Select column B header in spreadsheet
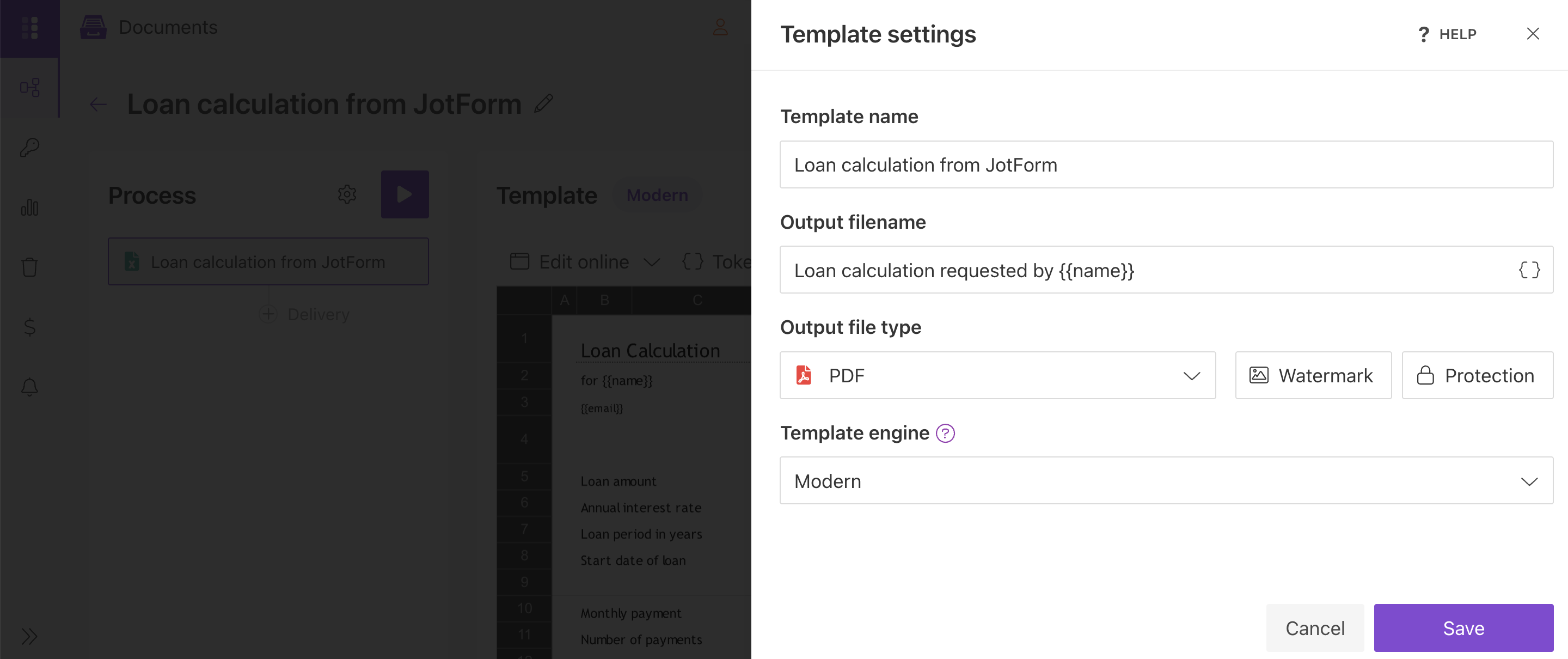 (604, 300)
